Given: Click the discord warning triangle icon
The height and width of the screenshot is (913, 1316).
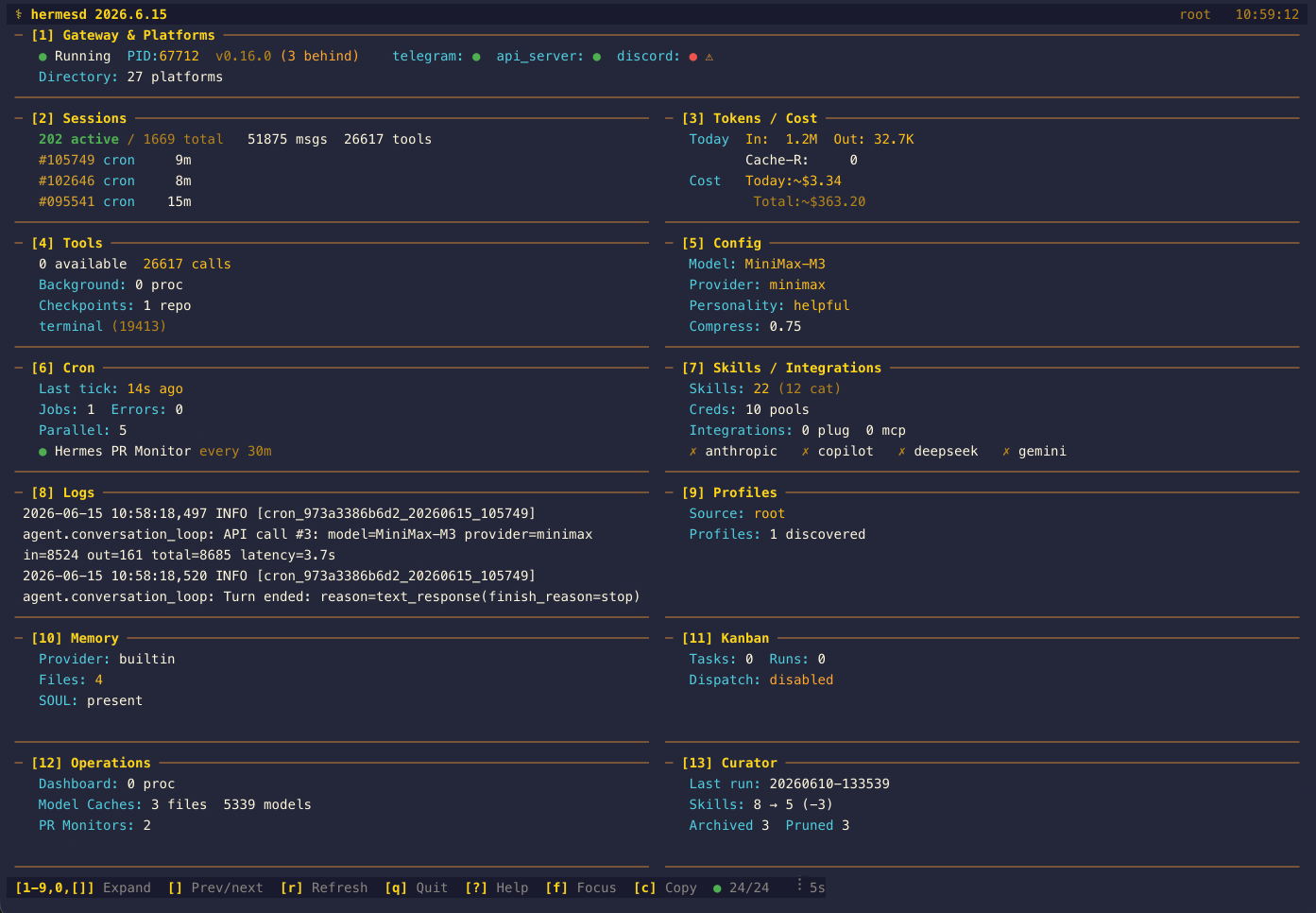Looking at the screenshot, I should point(709,57).
